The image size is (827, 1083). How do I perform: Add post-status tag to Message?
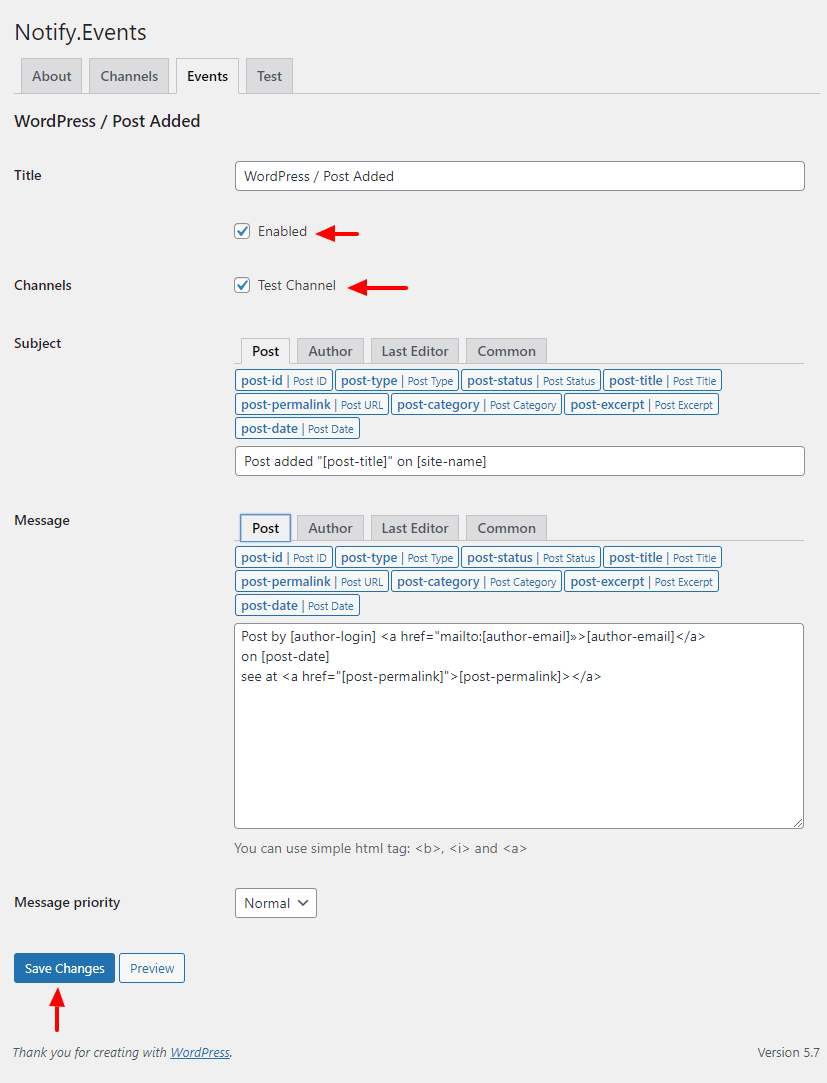pyautogui.click(x=531, y=557)
